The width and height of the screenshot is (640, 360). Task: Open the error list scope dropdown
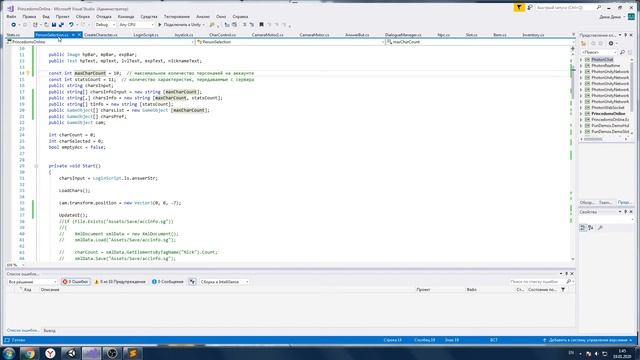point(32,282)
